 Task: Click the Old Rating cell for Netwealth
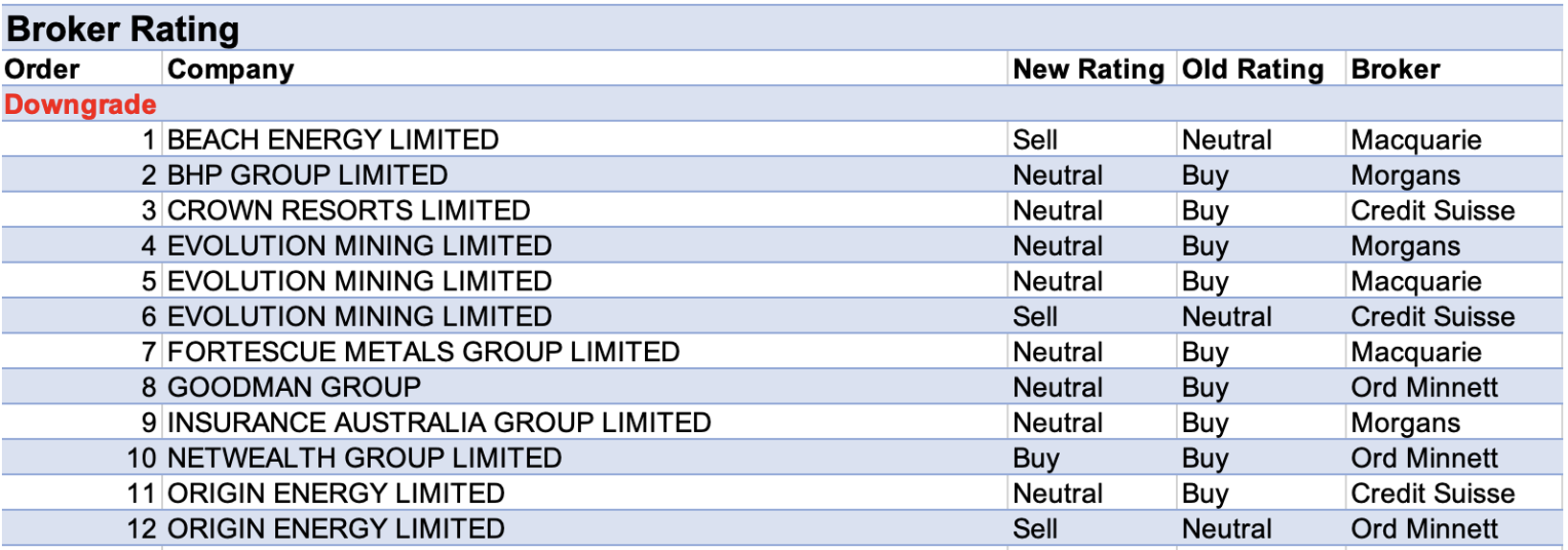click(x=1205, y=458)
